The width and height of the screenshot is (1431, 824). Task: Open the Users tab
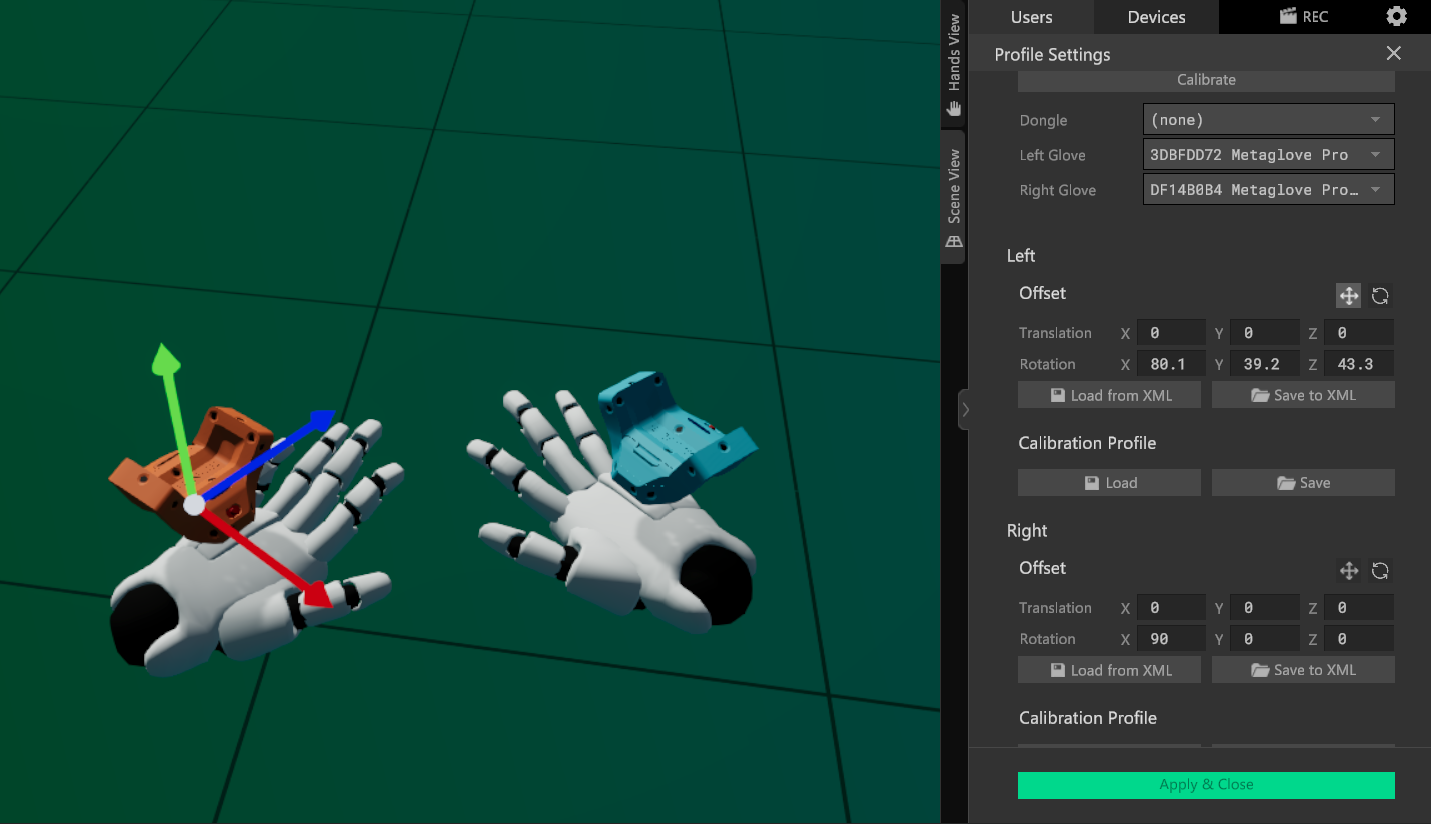click(x=1031, y=17)
